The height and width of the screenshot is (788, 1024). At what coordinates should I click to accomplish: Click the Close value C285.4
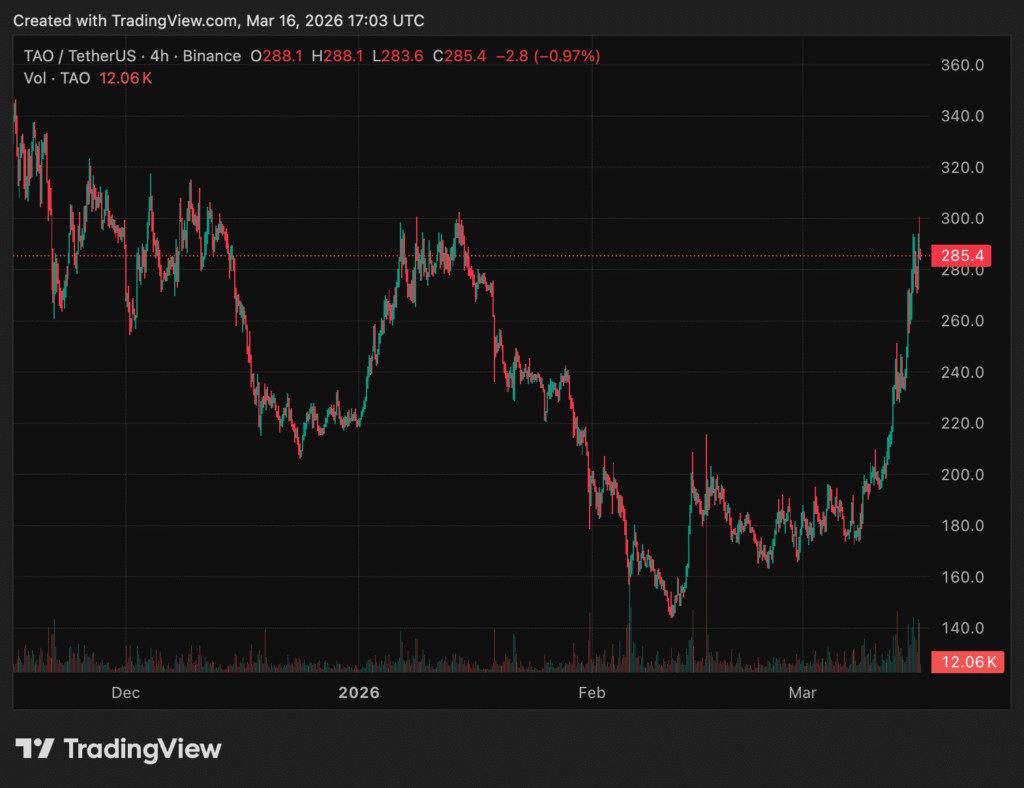459,56
